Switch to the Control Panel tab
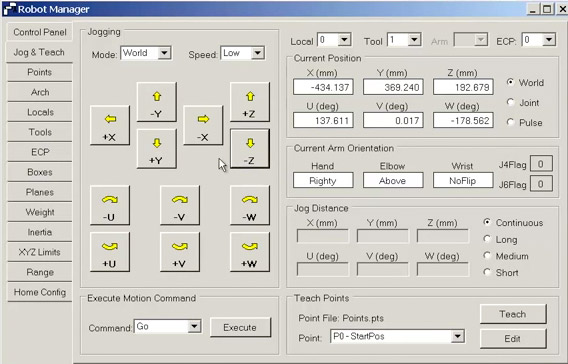The height and width of the screenshot is (364, 568). (39, 32)
